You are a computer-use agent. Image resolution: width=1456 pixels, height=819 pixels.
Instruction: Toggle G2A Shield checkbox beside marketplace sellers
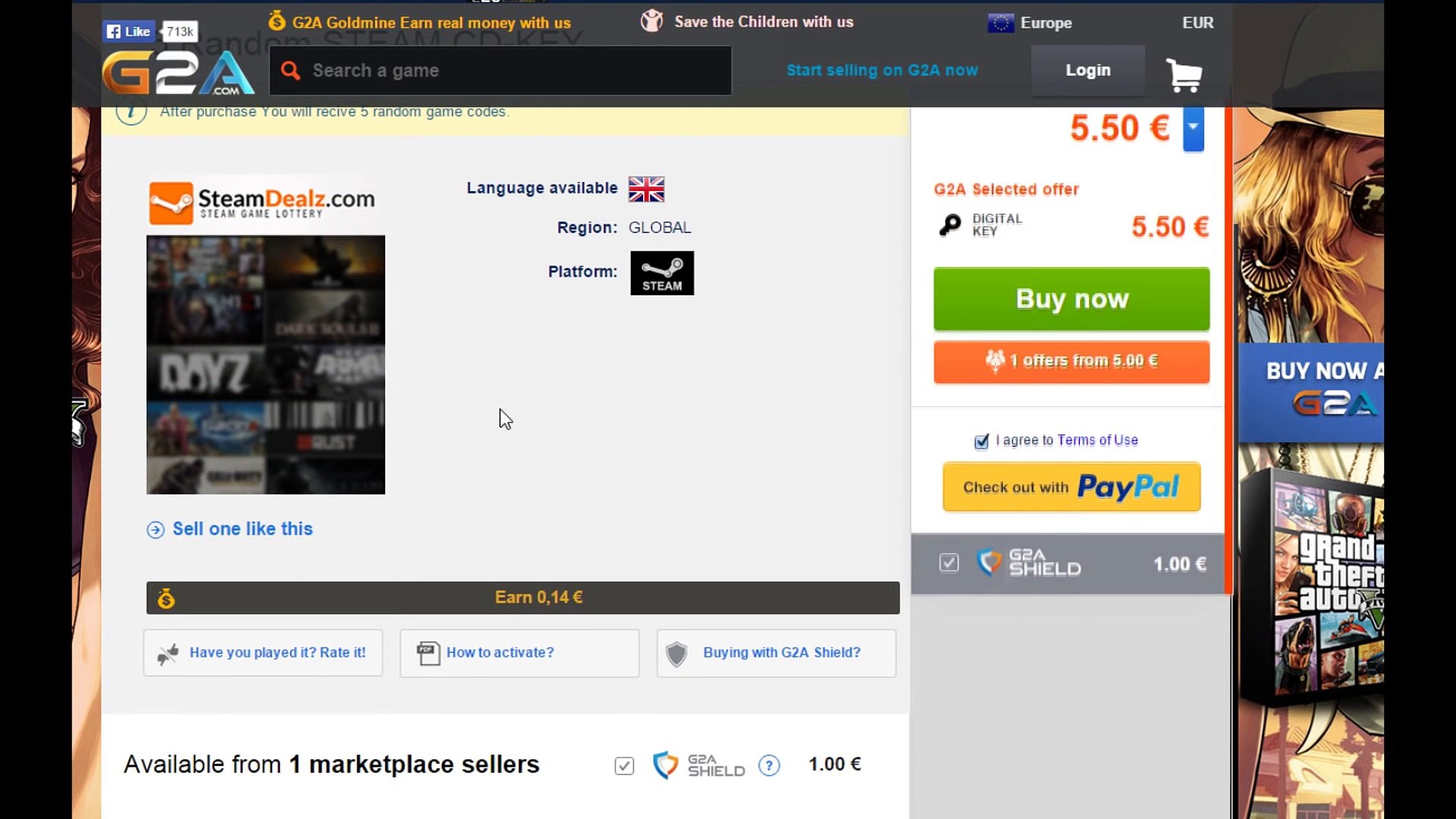pos(624,766)
